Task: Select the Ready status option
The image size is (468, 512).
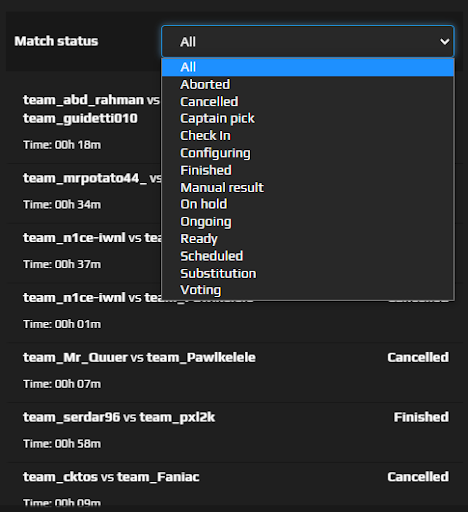Action: [308, 239]
